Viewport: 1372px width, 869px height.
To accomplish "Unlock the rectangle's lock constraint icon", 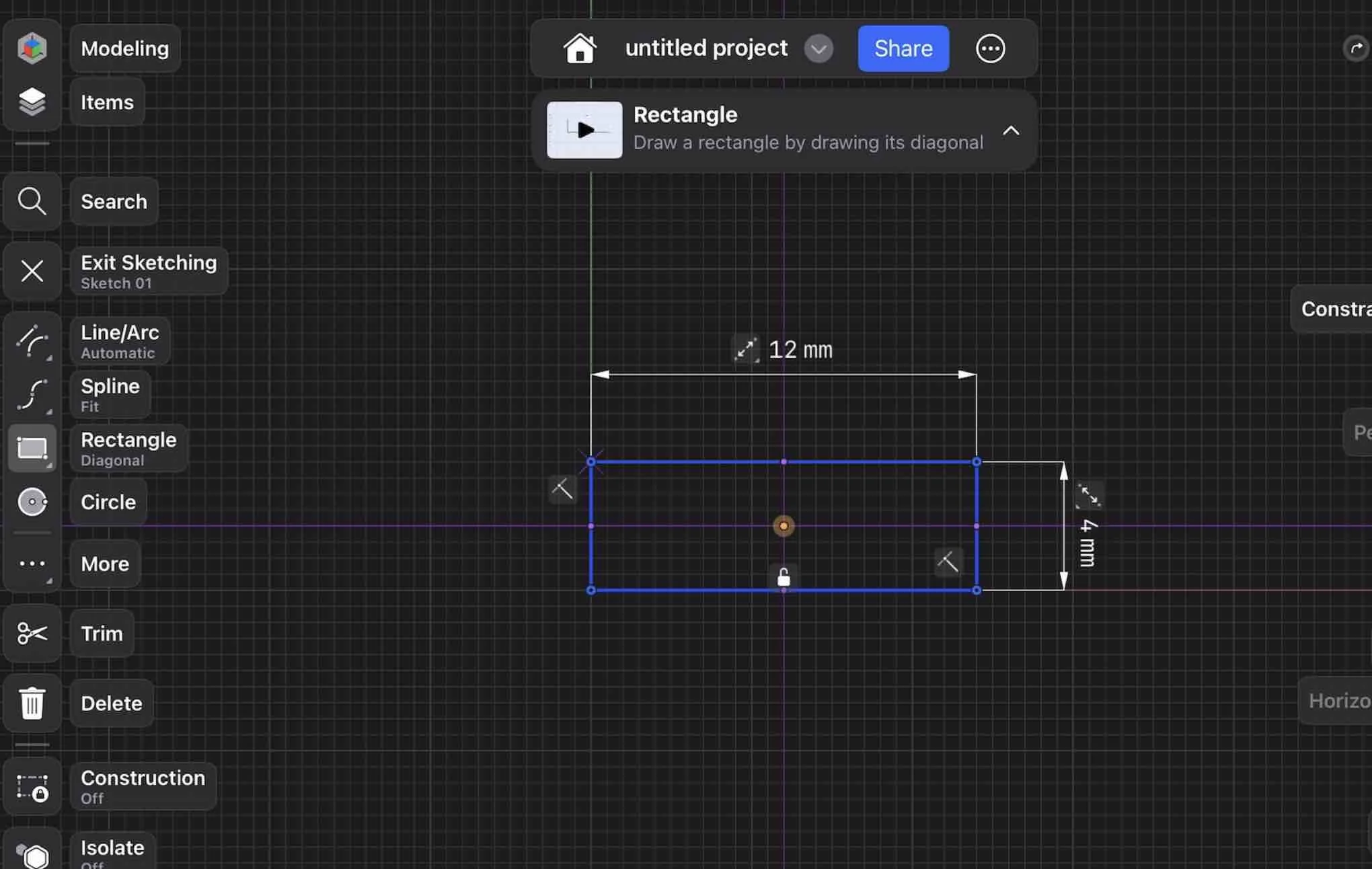I will click(784, 578).
